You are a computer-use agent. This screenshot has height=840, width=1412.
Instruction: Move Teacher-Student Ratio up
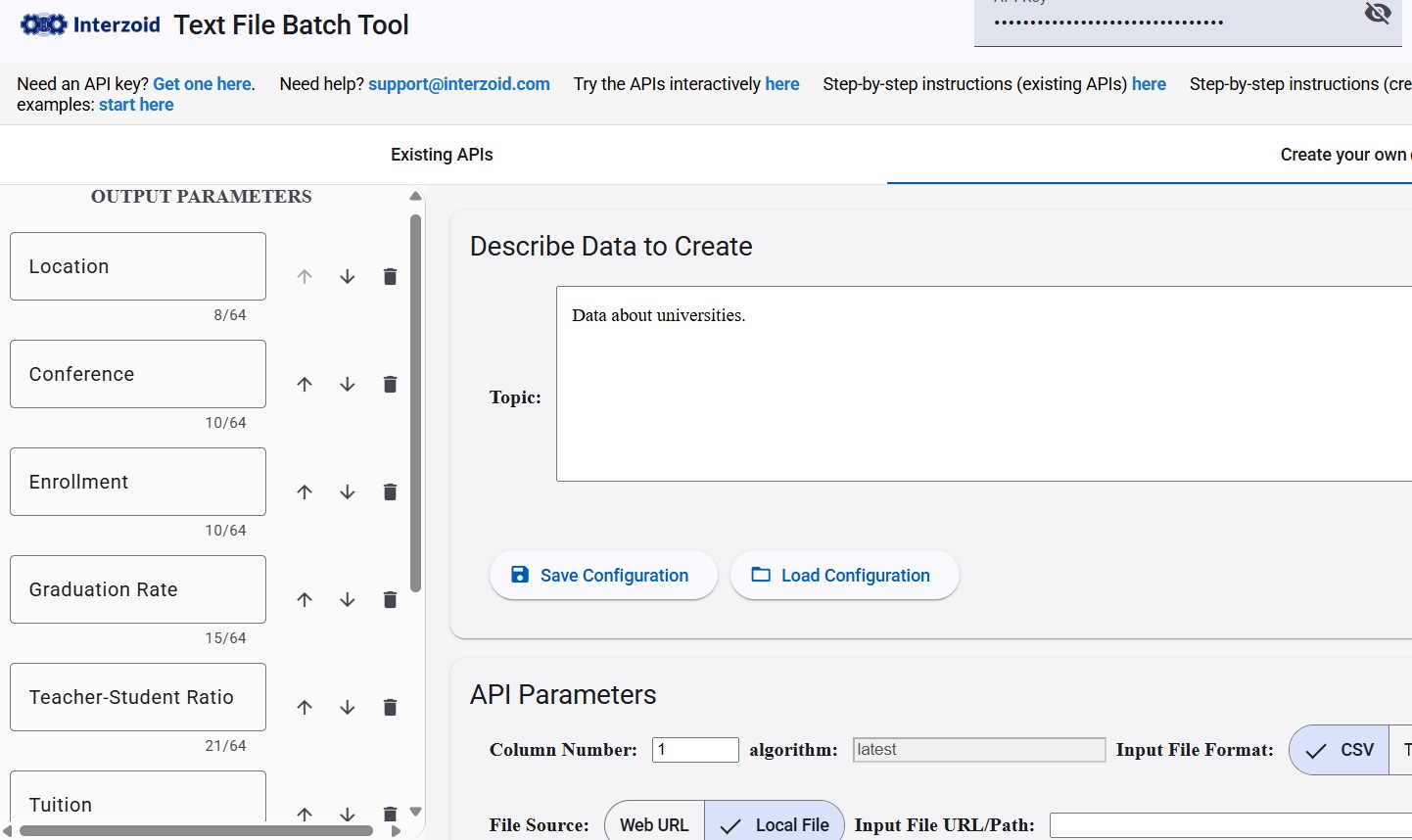pyautogui.click(x=305, y=708)
